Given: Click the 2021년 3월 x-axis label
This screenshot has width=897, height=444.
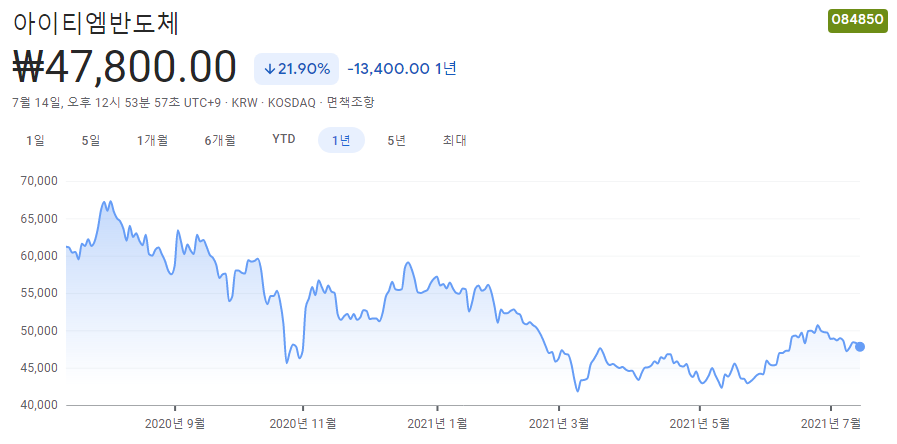Looking at the screenshot, I should pyautogui.click(x=559, y=424).
